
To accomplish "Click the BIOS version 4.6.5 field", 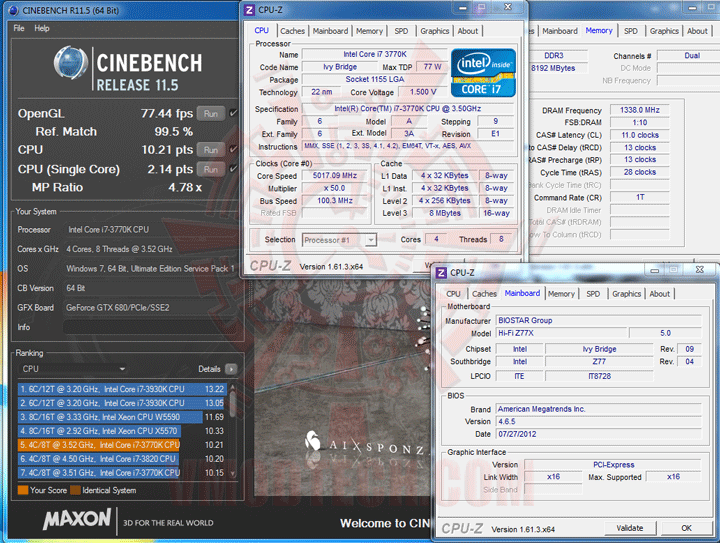I will 599,421.
